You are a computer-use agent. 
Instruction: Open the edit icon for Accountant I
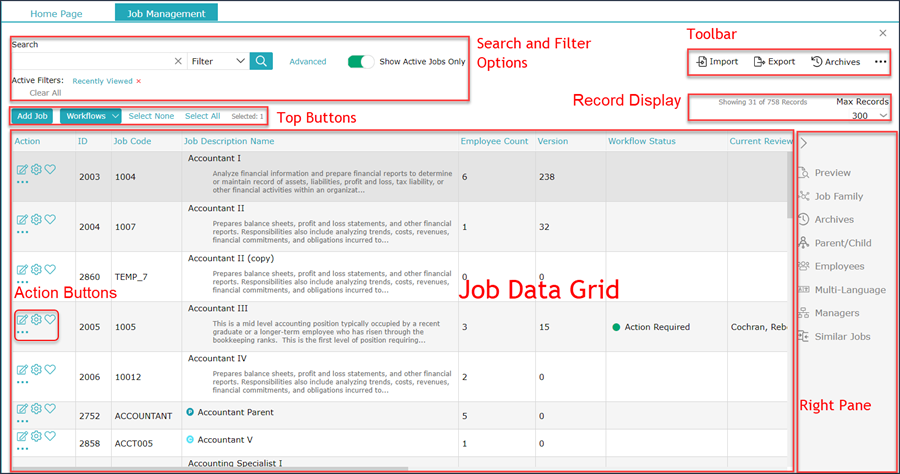[22, 169]
